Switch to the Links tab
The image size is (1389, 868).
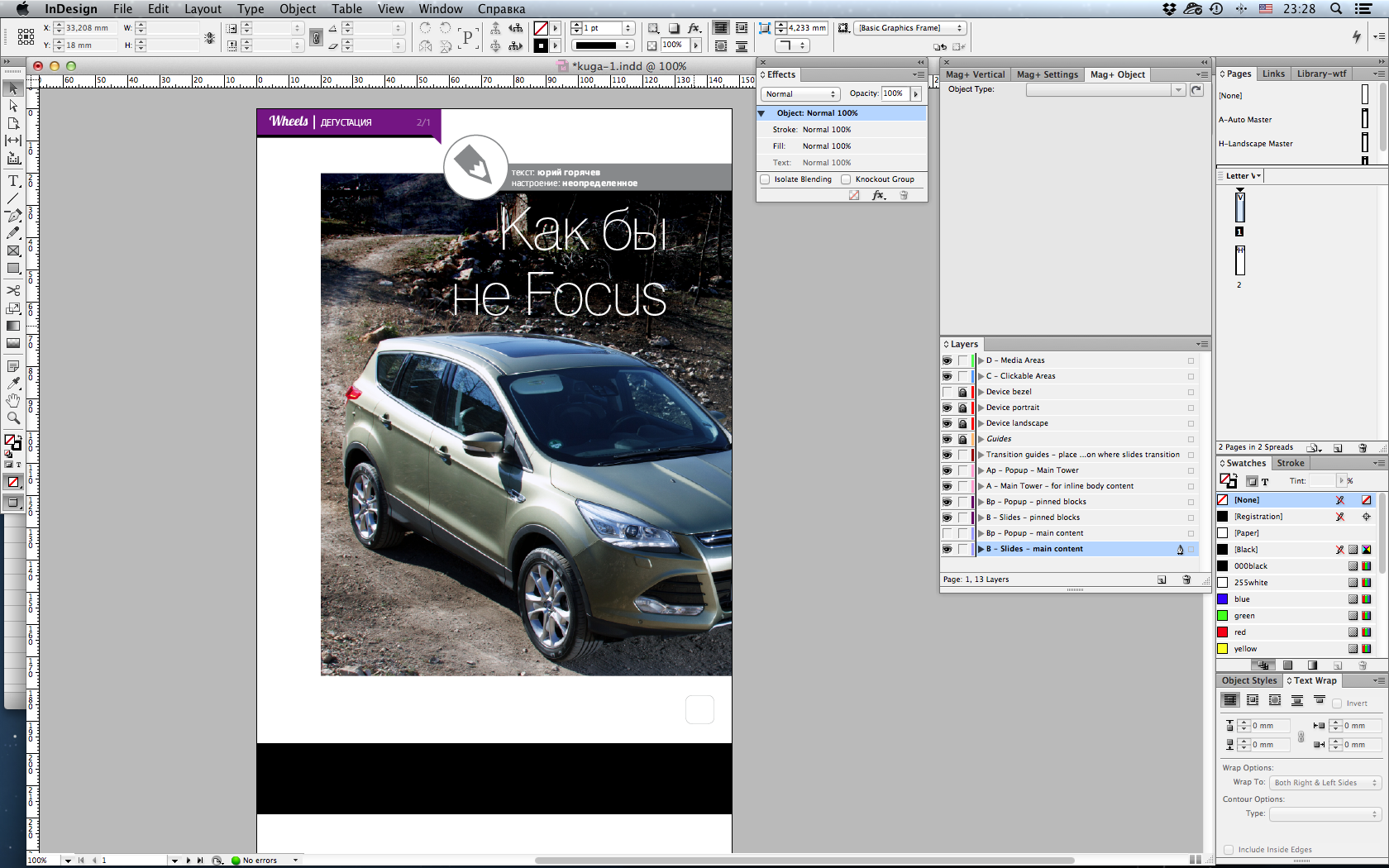[x=1273, y=74]
